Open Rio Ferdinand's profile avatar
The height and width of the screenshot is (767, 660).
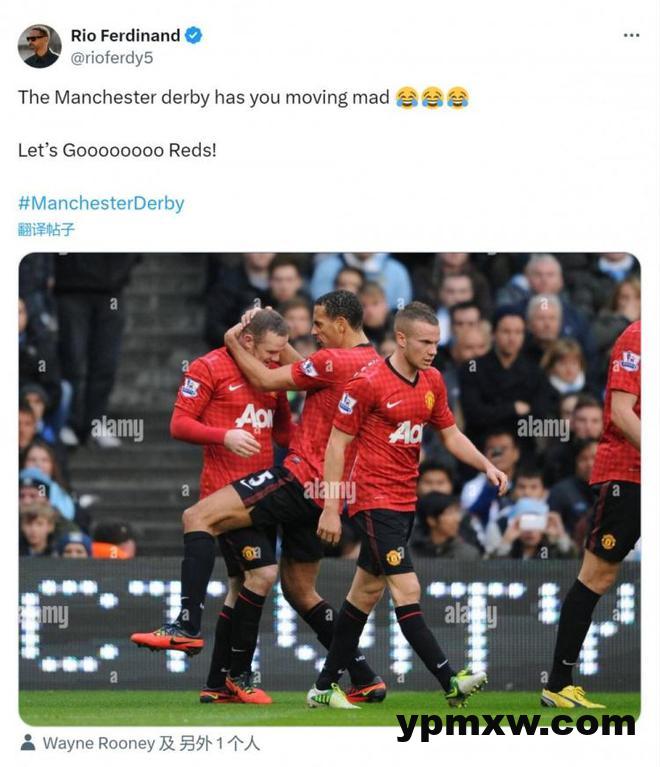(40, 46)
